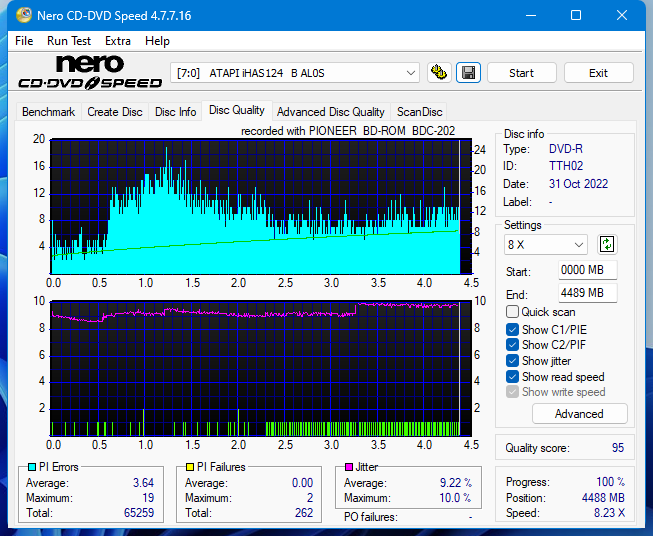Click PI Failures total value 262
The height and width of the screenshot is (536, 653).
coord(304,513)
